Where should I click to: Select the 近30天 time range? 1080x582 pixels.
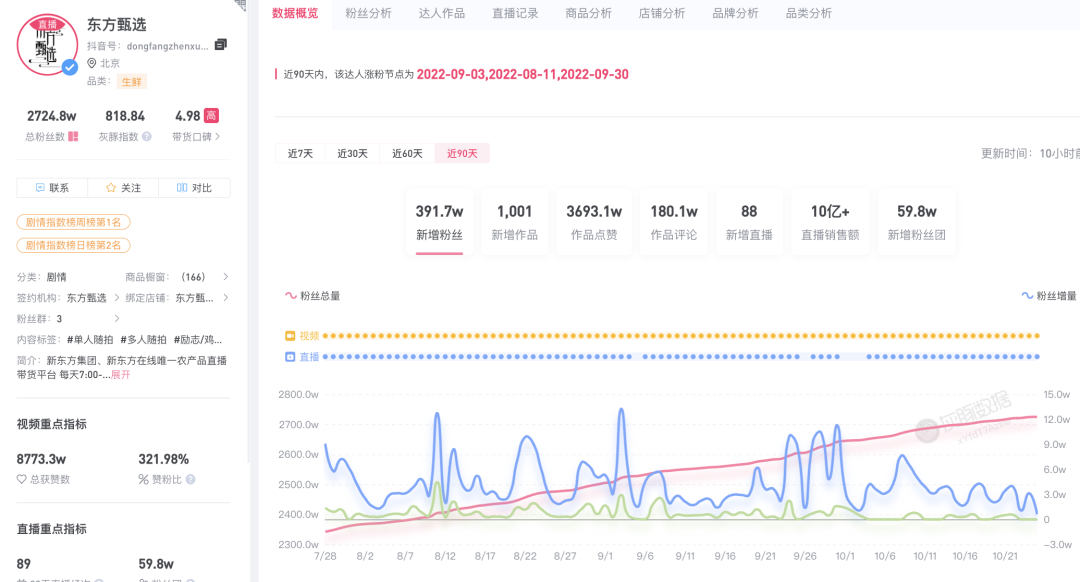click(352, 154)
